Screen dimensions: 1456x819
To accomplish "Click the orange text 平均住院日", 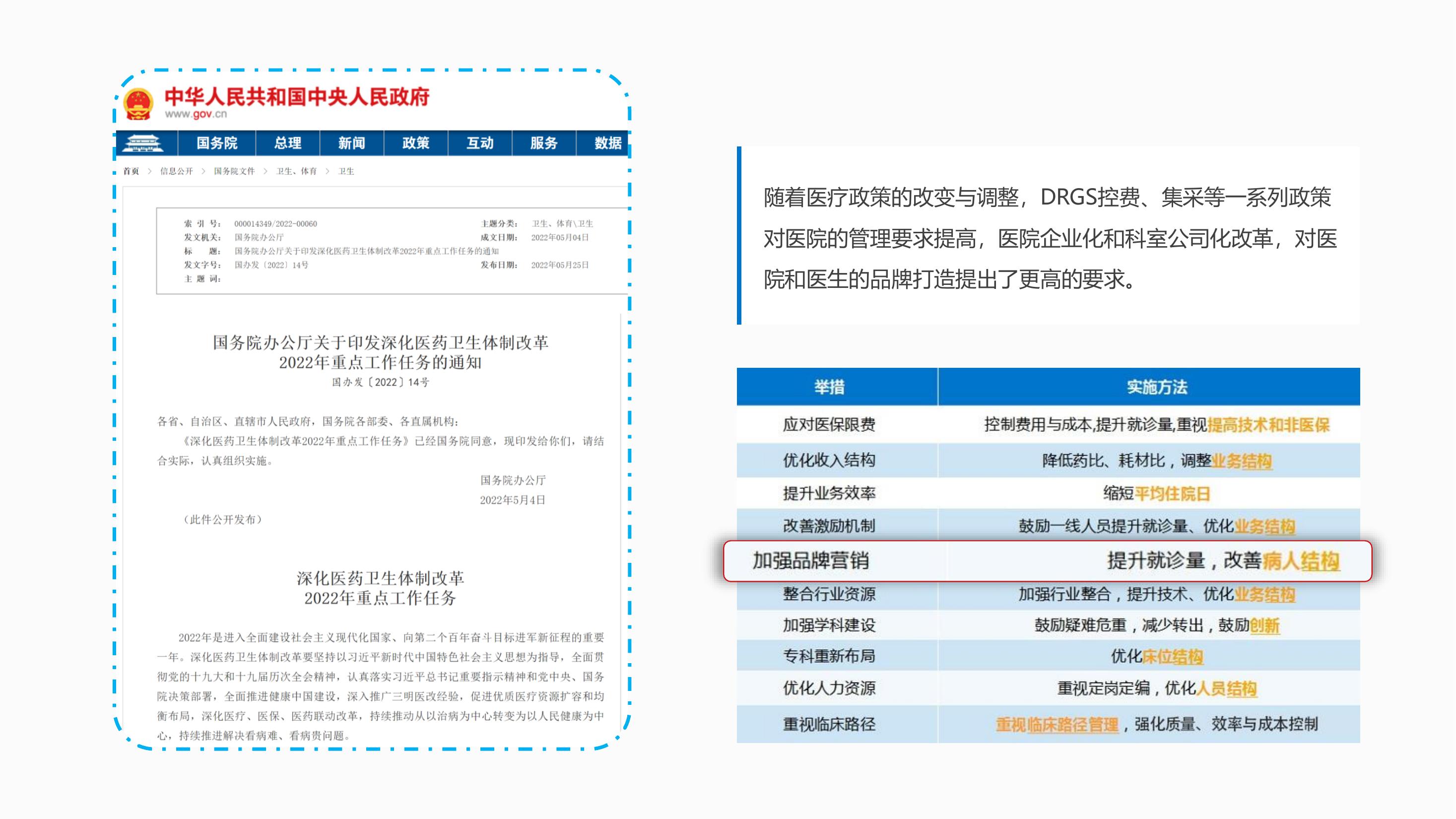I will tap(1172, 494).
